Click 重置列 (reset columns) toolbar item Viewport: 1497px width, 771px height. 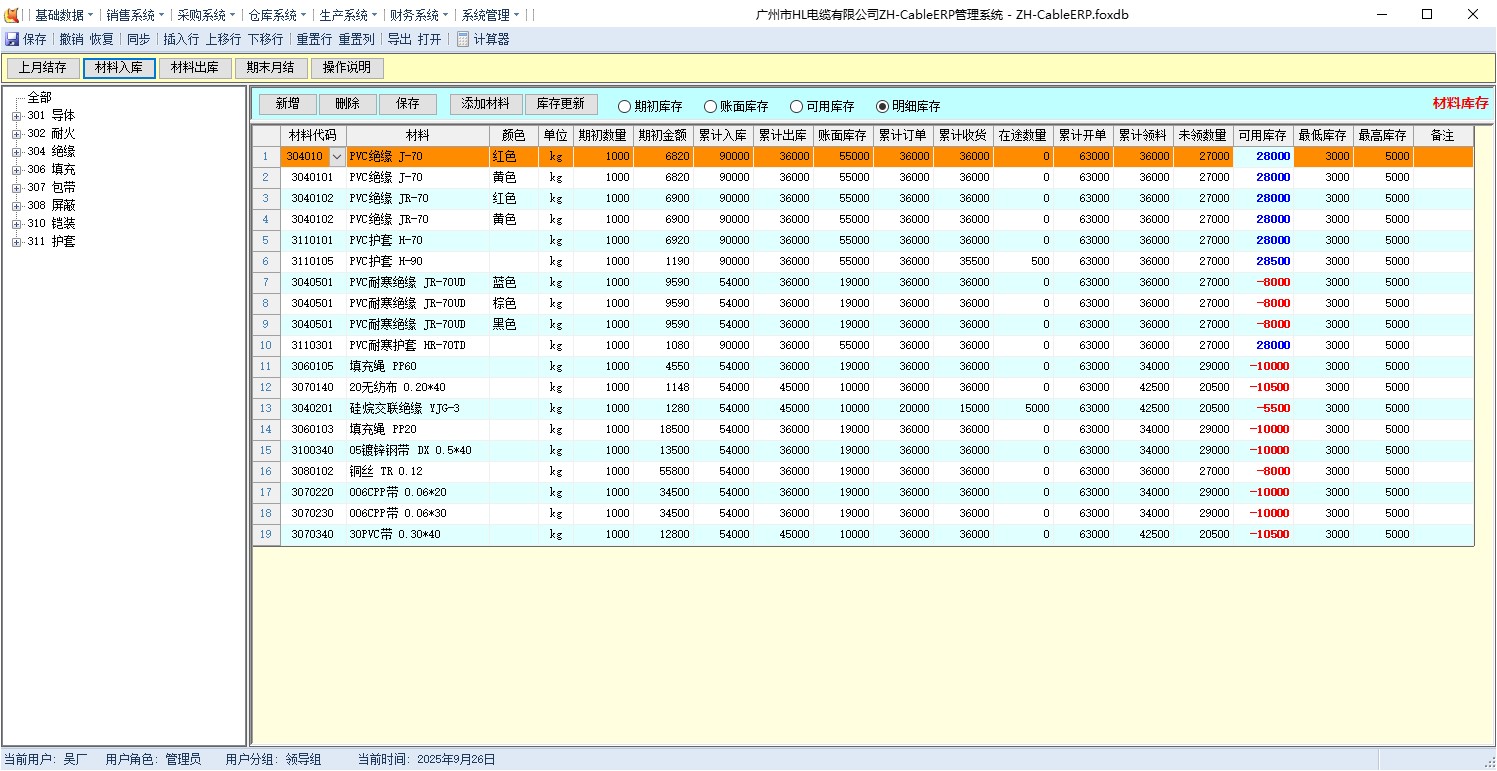356,40
